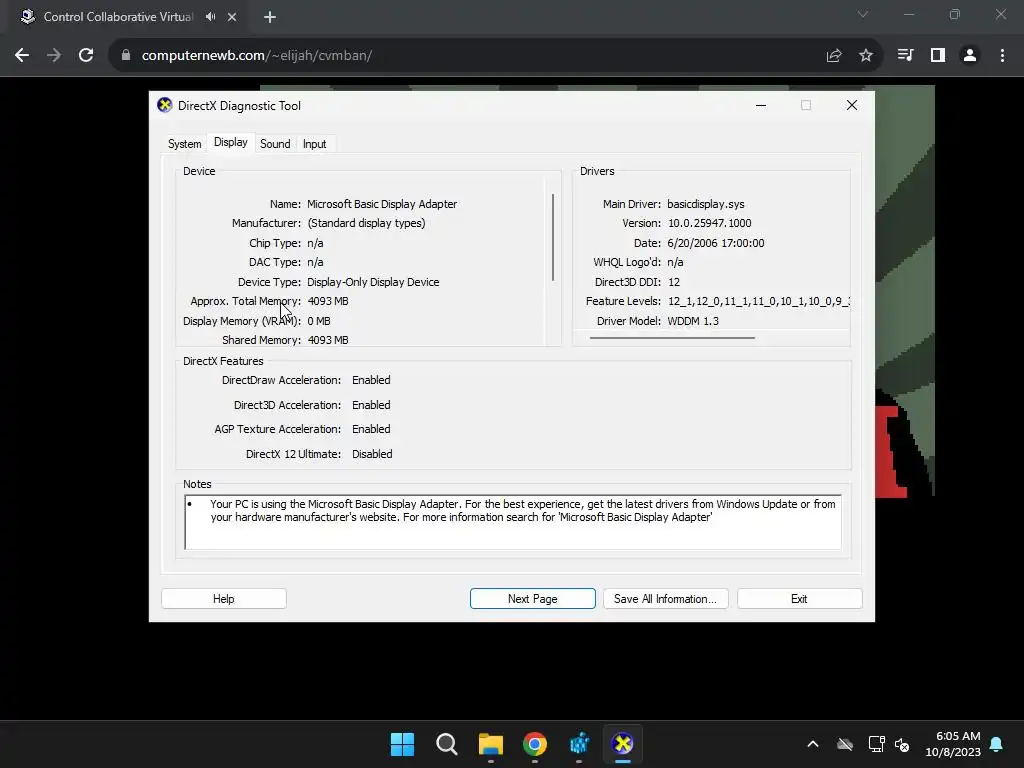The width and height of the screenshot is (1024, 768).
Task: Click Direct3D DDI value '12'
Action: (x=674, y=281)
